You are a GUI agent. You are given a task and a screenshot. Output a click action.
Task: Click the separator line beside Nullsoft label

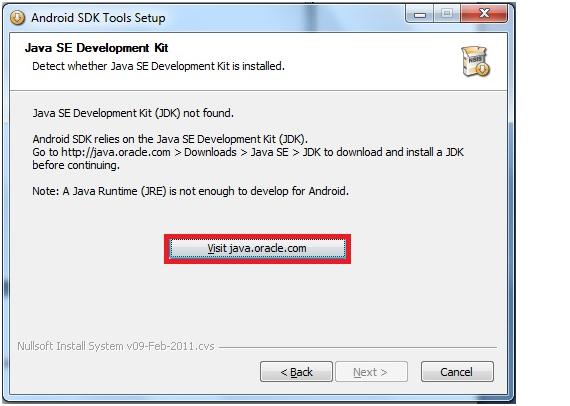[358, 347]
